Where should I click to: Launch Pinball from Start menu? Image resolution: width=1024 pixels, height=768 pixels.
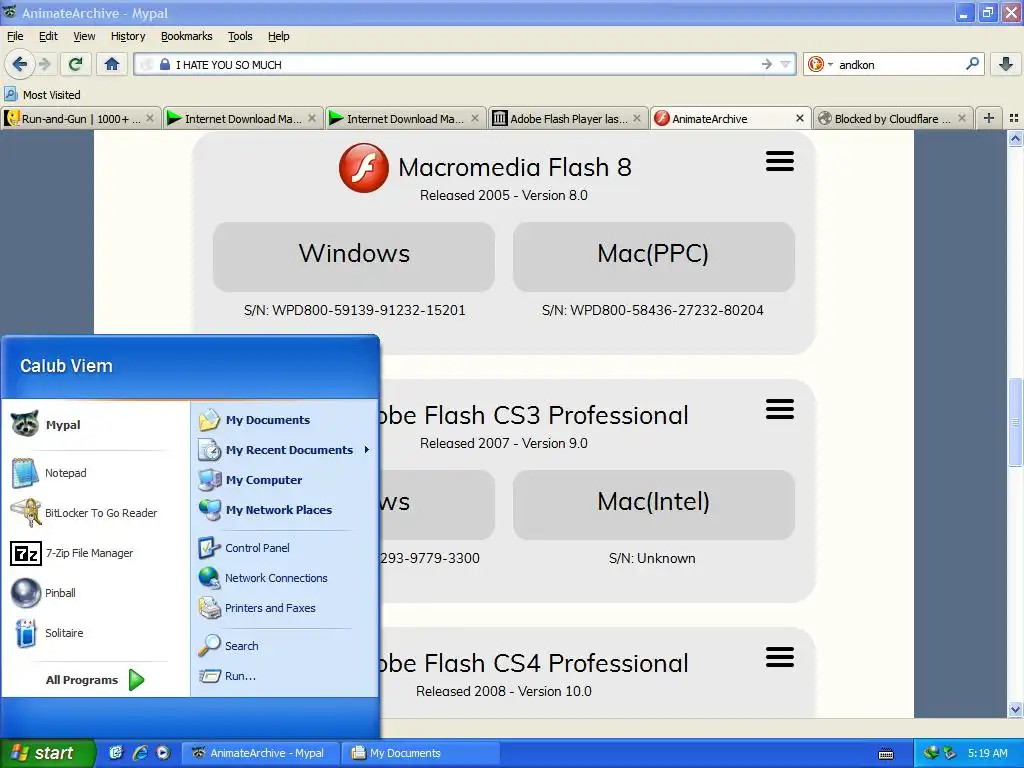pyautogui.click(x=95, y=593)
